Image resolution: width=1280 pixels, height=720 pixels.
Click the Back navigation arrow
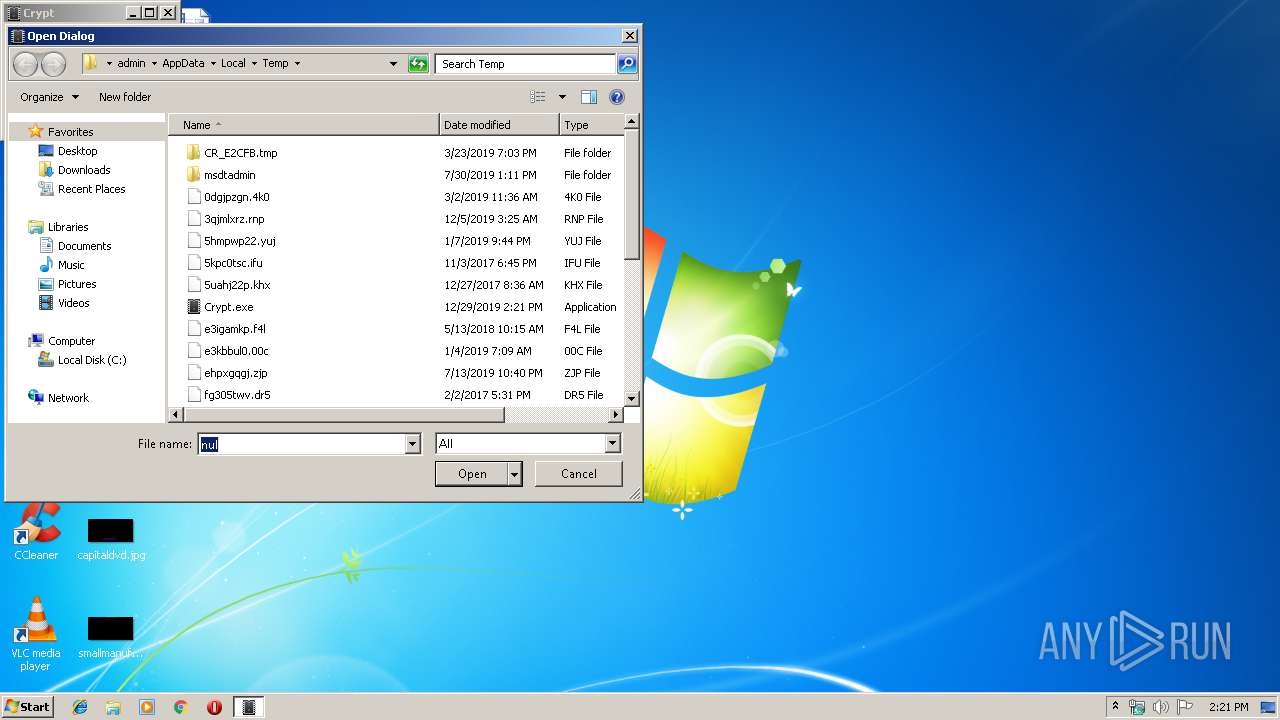point(25,64)
